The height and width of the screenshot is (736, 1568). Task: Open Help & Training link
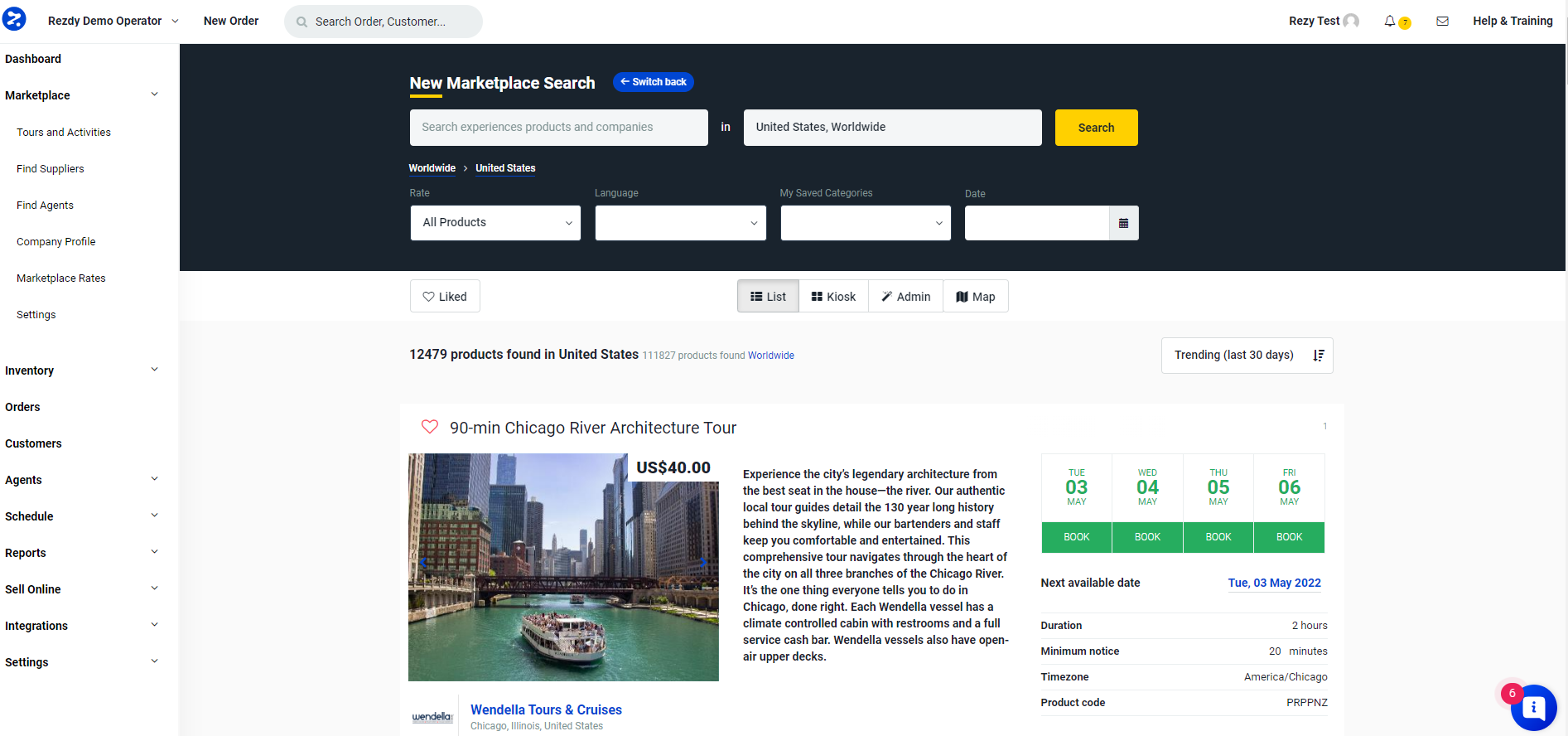click(x=1513, y=21)
